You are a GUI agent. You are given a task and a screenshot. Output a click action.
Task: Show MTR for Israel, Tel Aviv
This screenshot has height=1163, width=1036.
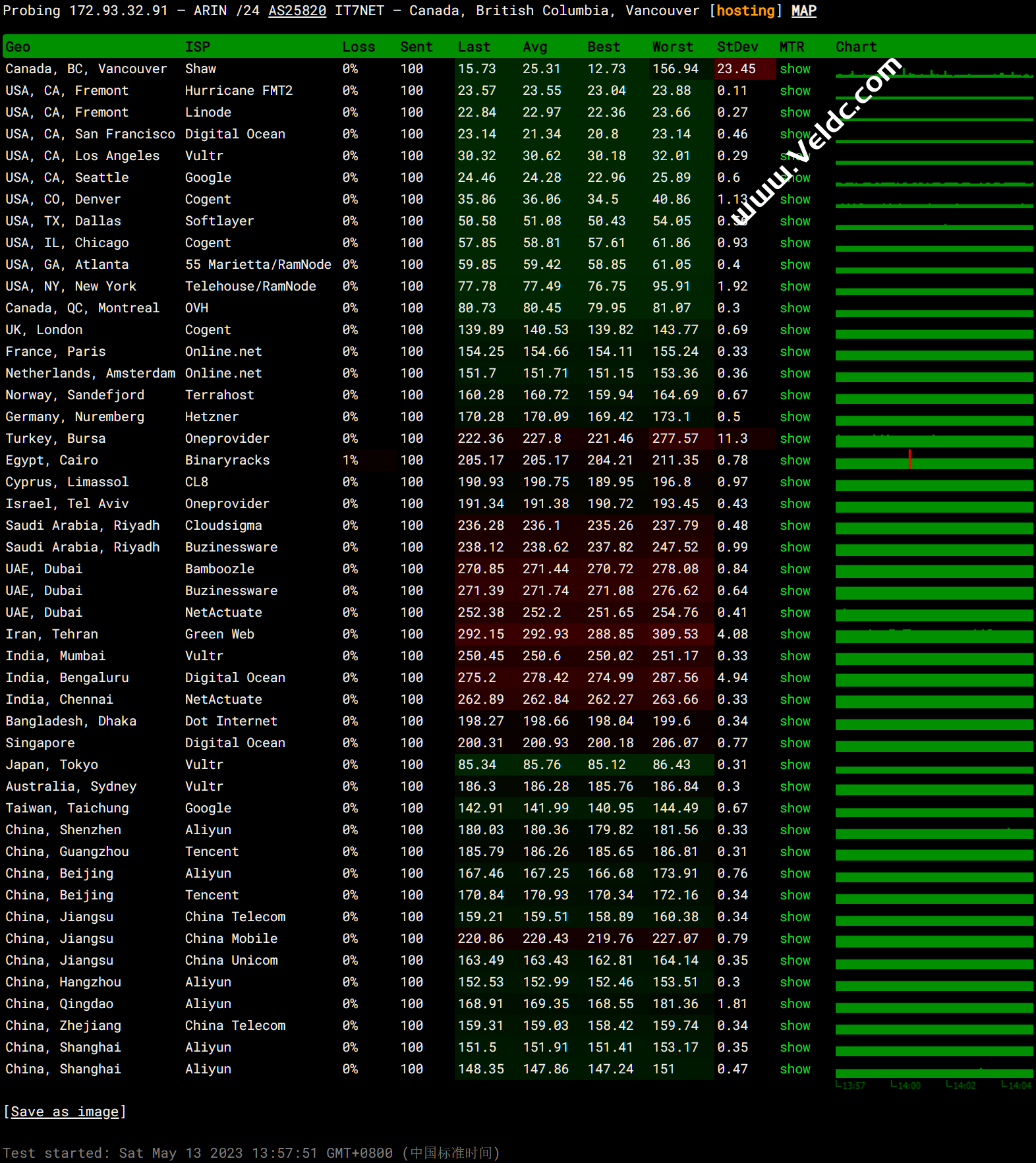(x=795, y=503)
